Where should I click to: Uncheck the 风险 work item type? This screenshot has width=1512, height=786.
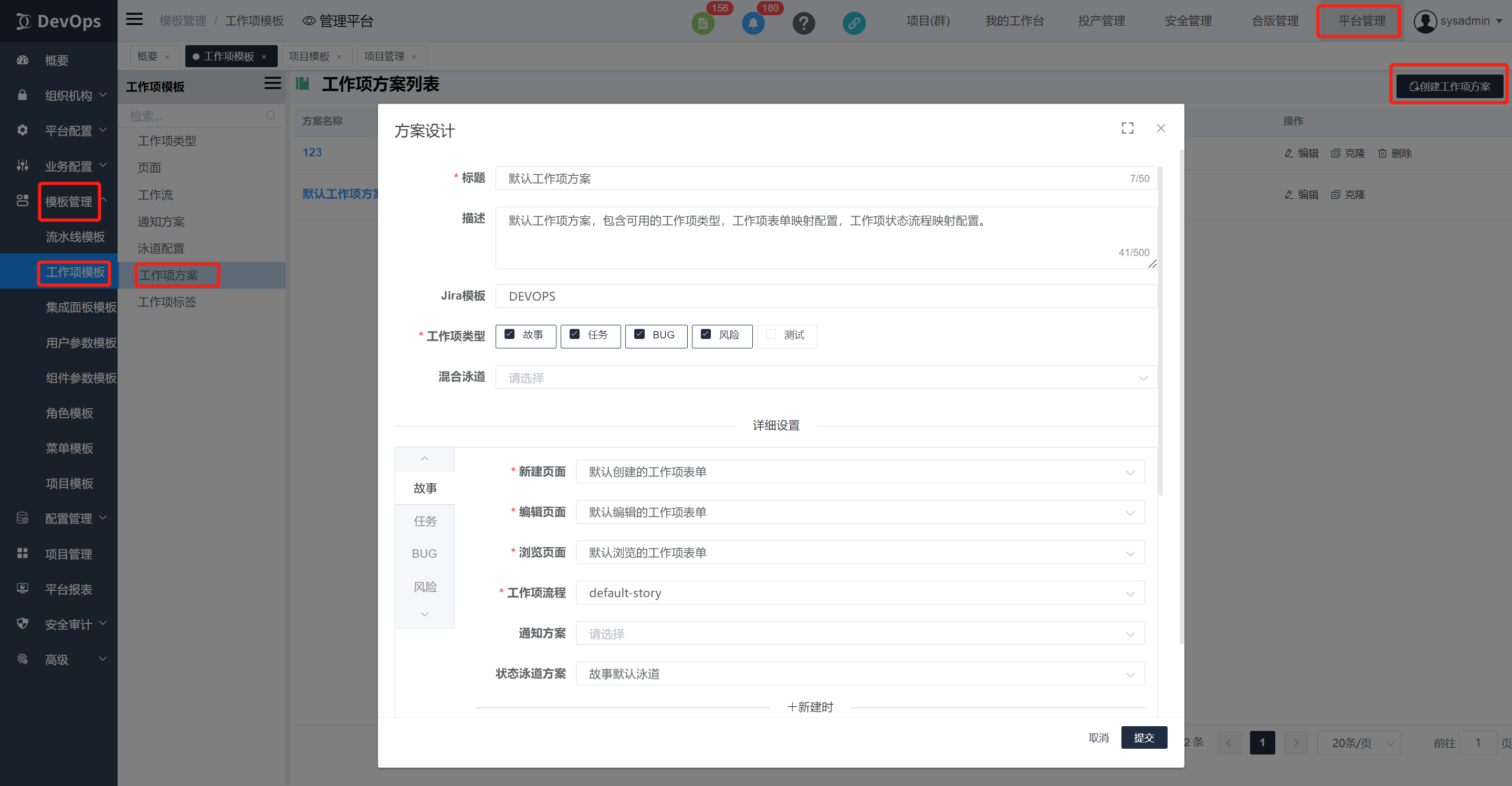tap(706, 334)
